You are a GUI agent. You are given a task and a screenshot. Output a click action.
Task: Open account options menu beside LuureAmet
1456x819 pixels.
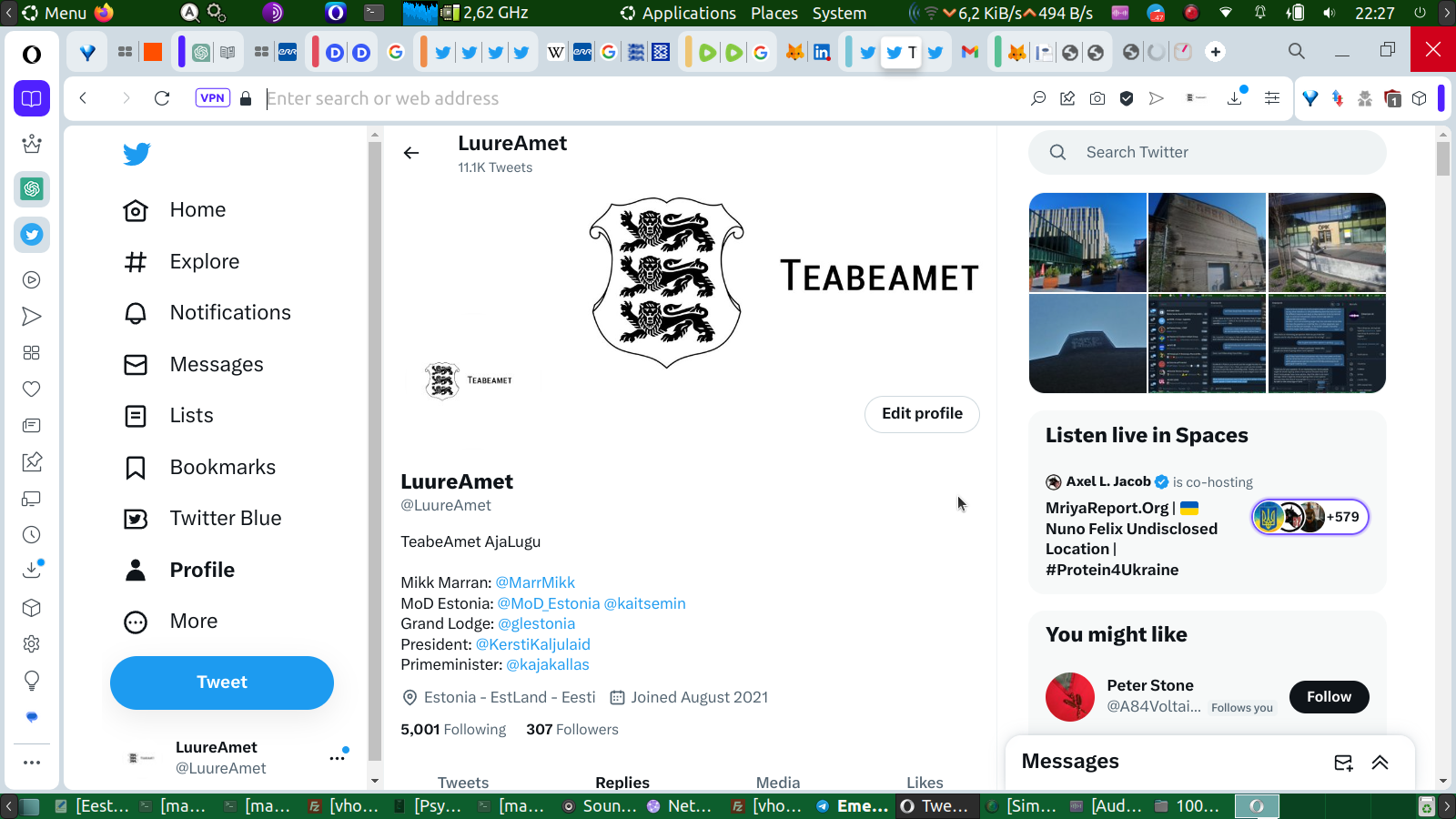point(338,757)
